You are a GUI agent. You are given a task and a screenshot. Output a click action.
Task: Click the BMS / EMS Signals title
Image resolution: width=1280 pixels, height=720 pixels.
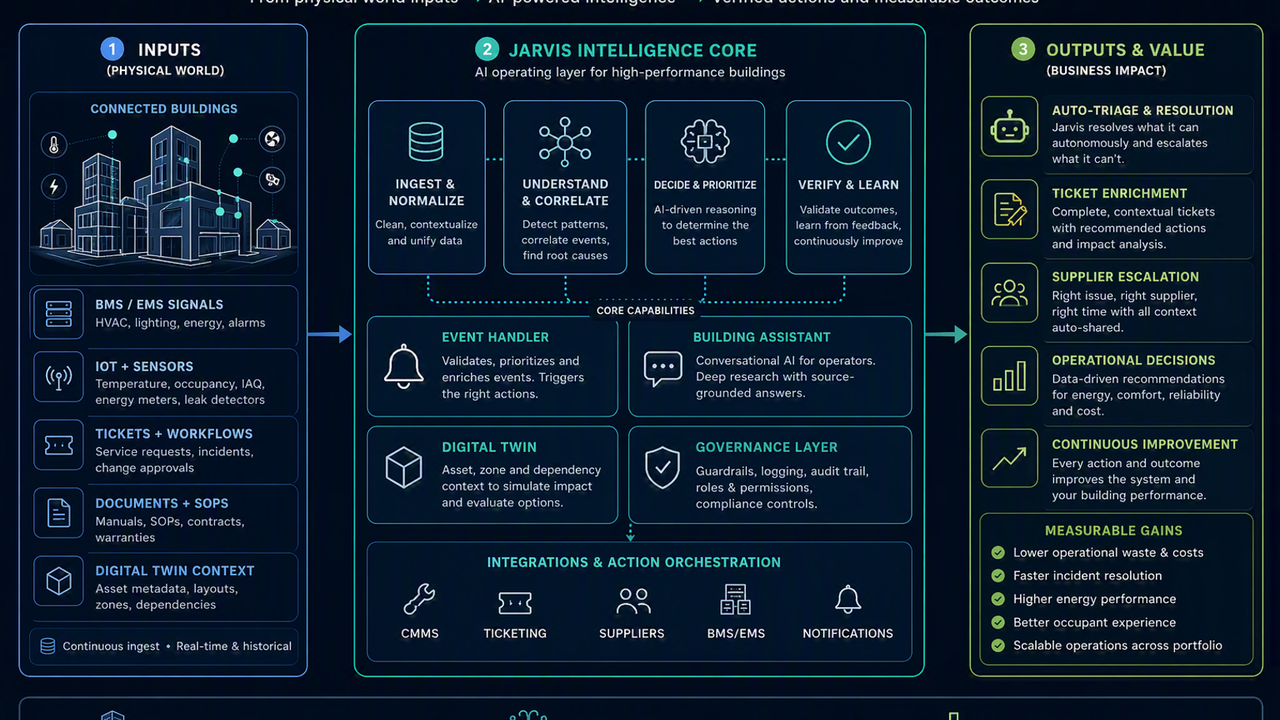159,305
